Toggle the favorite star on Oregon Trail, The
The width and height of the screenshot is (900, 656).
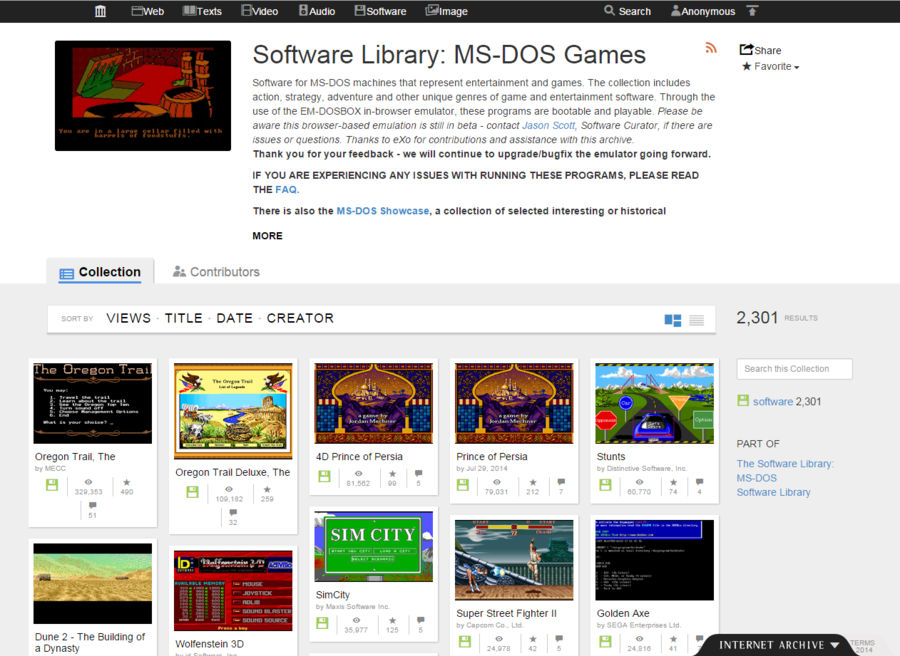point(127,484)
